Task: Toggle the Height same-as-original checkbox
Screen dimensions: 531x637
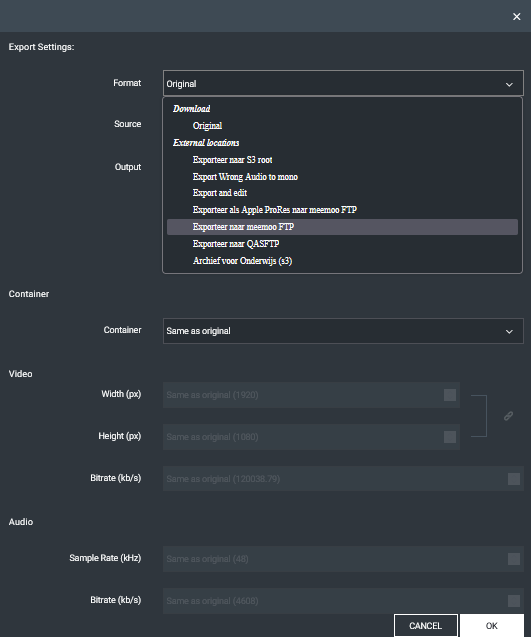Action: tap(450, 437)
